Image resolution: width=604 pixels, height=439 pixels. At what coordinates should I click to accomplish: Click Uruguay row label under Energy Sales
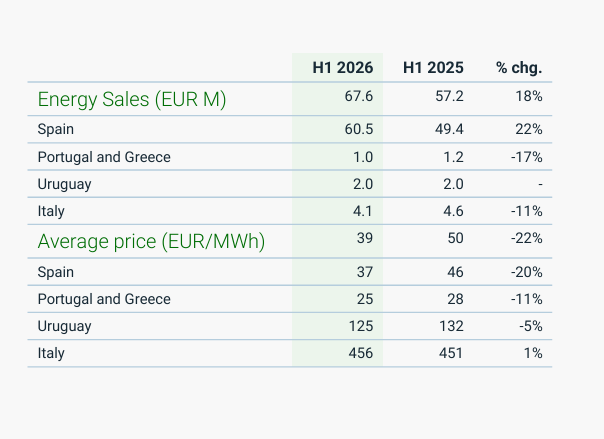coord(64,184)
